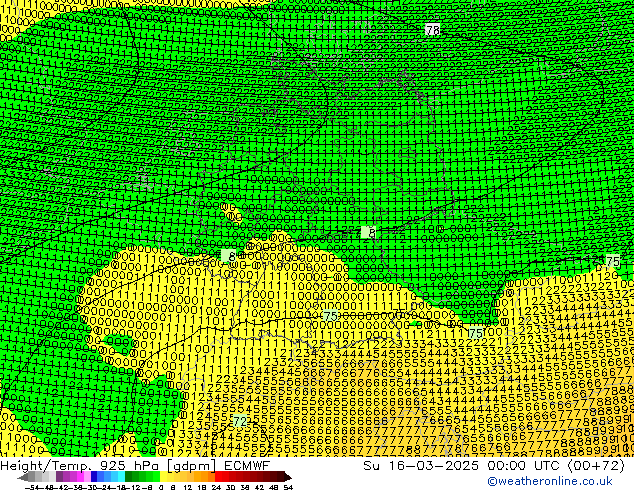Select the 'Height/Temp. 925 hPa [gdpm] ECMWF' title
Viewport: 634px width, 490px height.
[x=135, y=466]
